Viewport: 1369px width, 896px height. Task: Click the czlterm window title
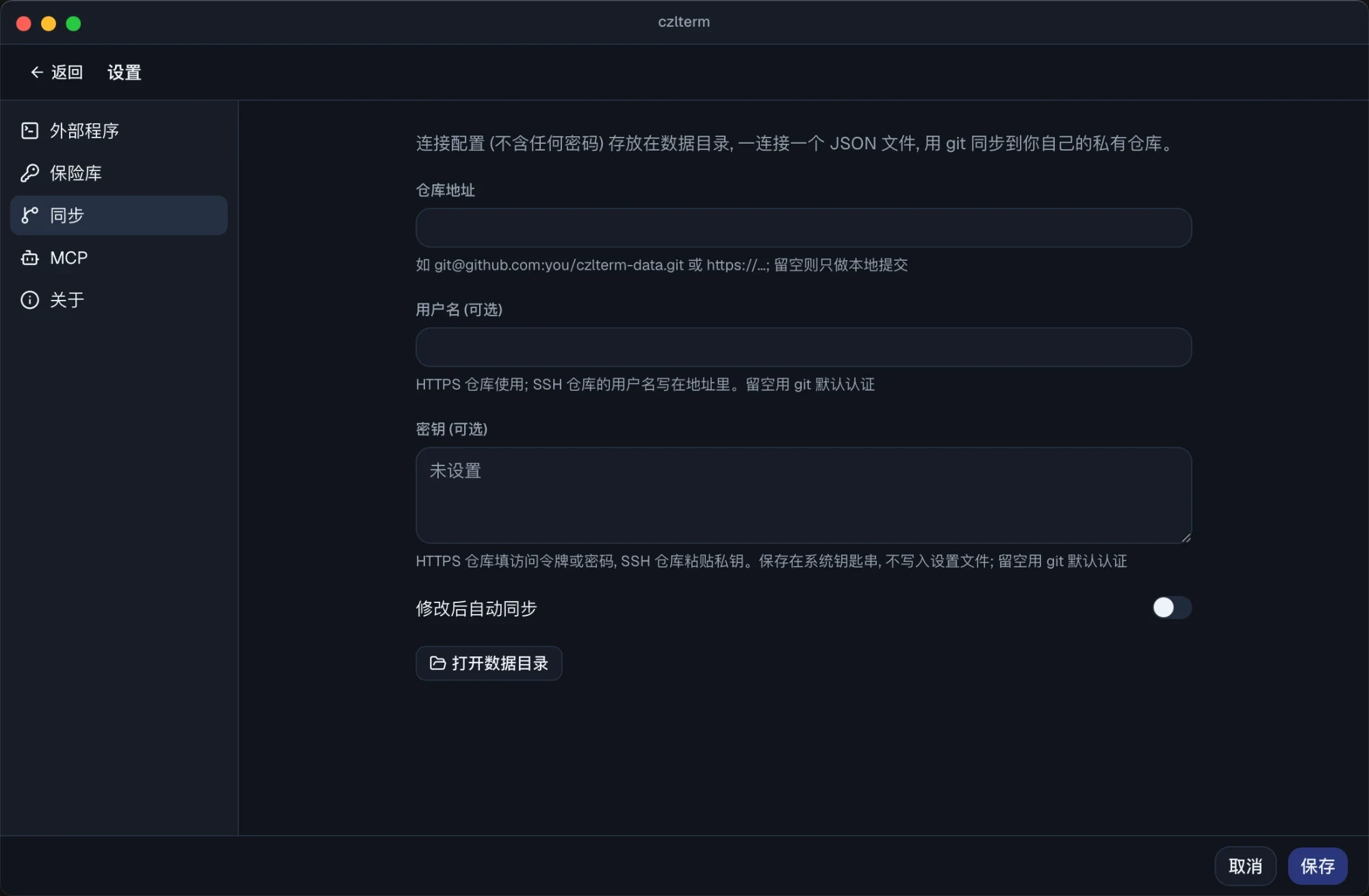(684, 22)
